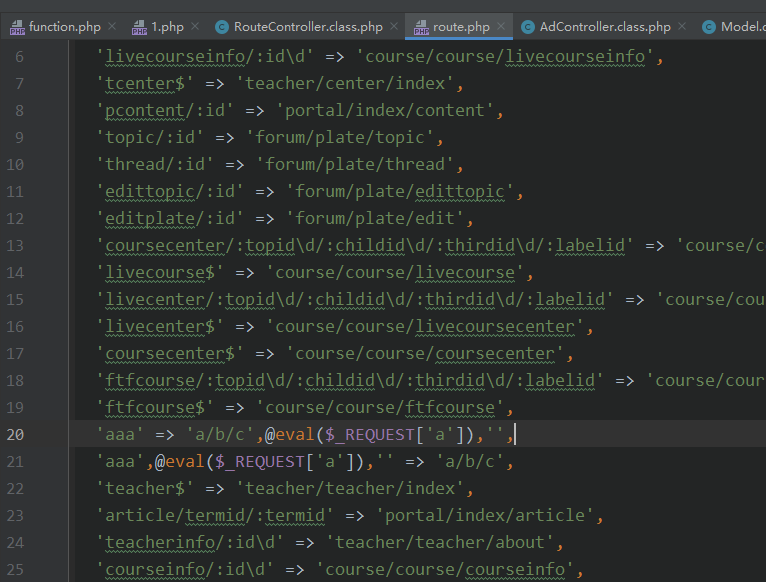The height and width of the screenshot is (582, 766).
Task: Close the 1.php tab
Action: (x=195, y=26)
